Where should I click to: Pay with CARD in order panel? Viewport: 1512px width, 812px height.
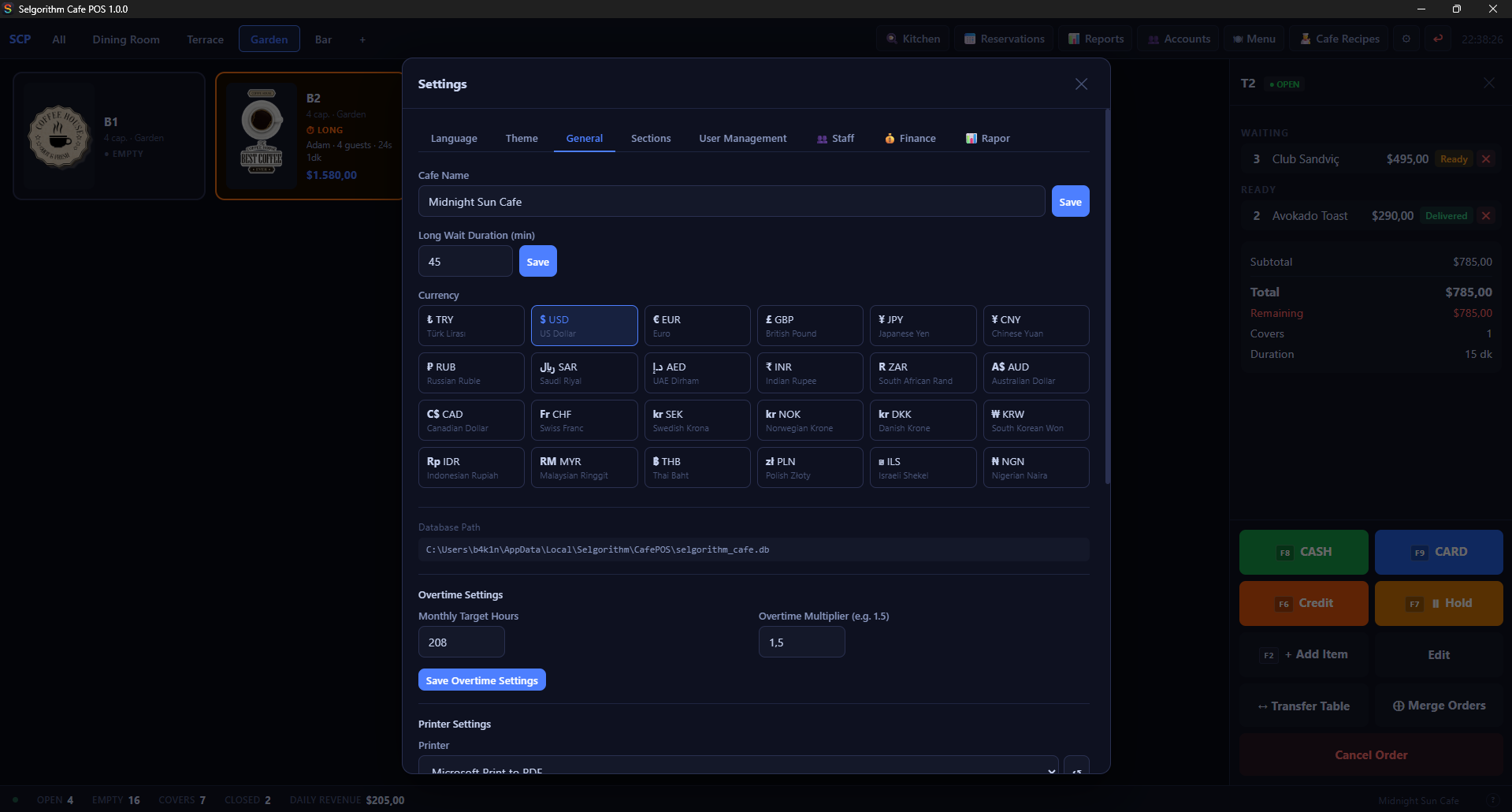click(x=1439, y=552)
